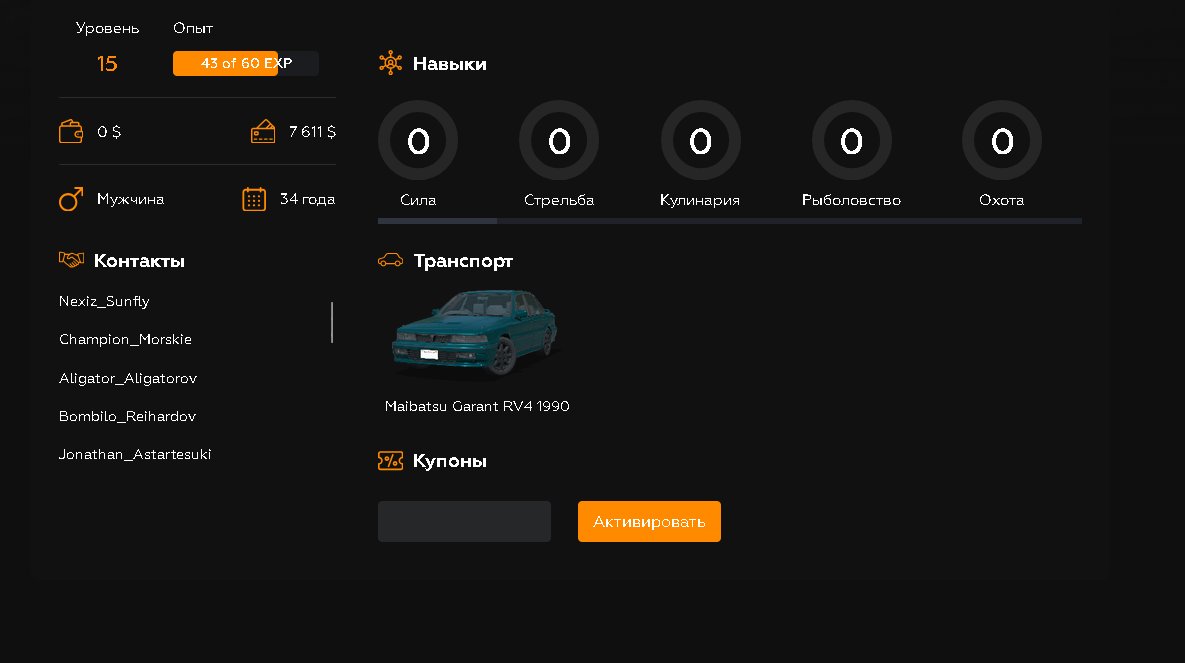This screenshot has height=663, width=1185.
Task: Choose contact Aligator_Aligatorov
Action: (x=128, y=379)
